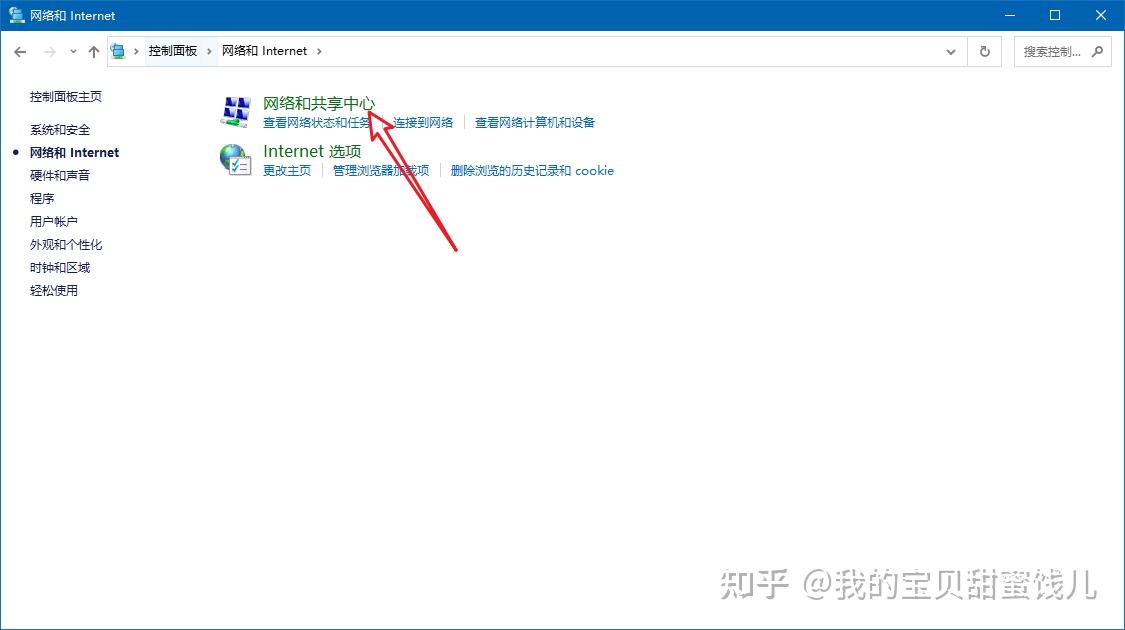The height and width of the screenshot is (630, 1125).
Task: Close the 网络和 Internet window
Action: 1101,15
